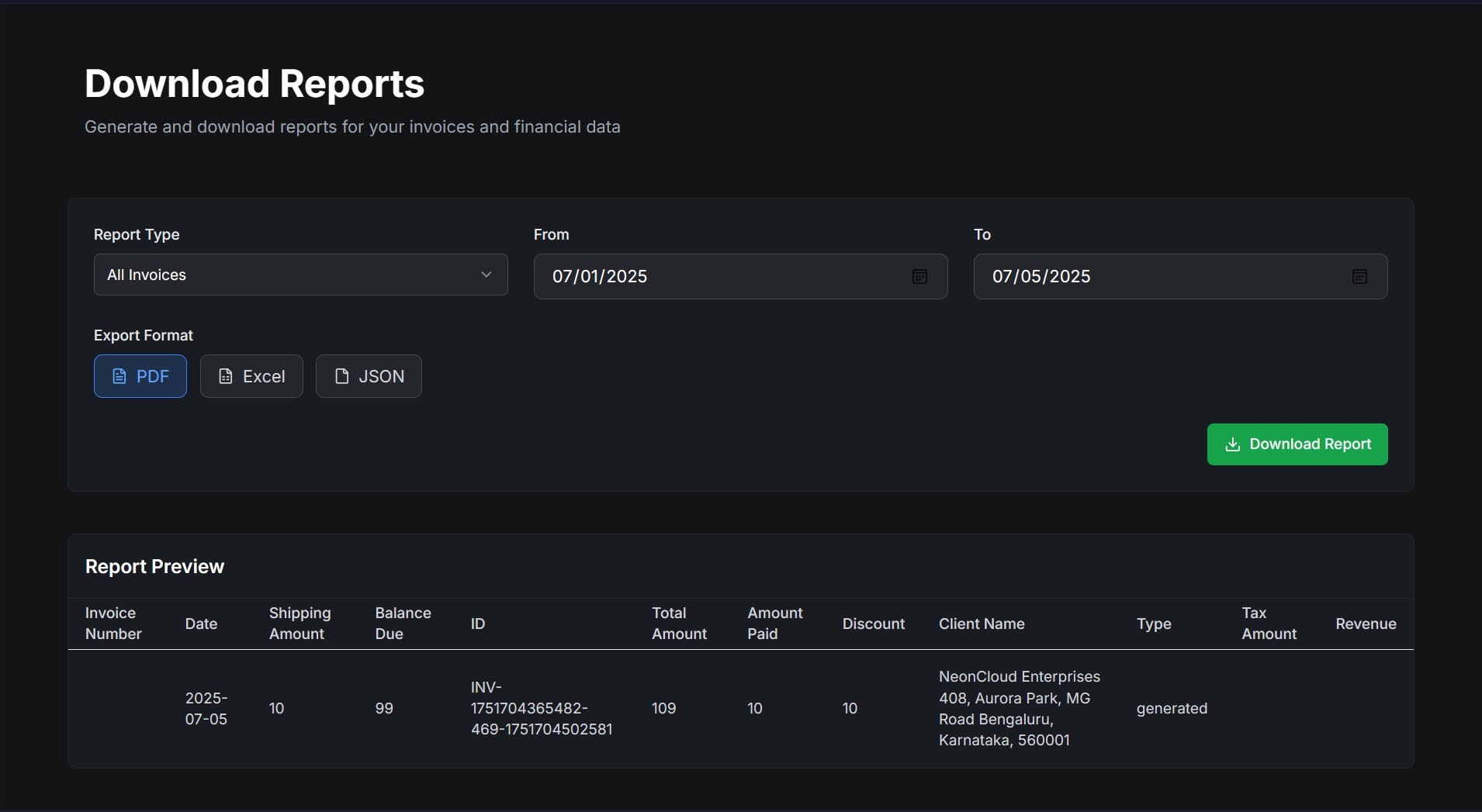The image size is (1482, 812).
Task: Click the chevron icon on the Report Type selector
Action: tap(486, 275)
